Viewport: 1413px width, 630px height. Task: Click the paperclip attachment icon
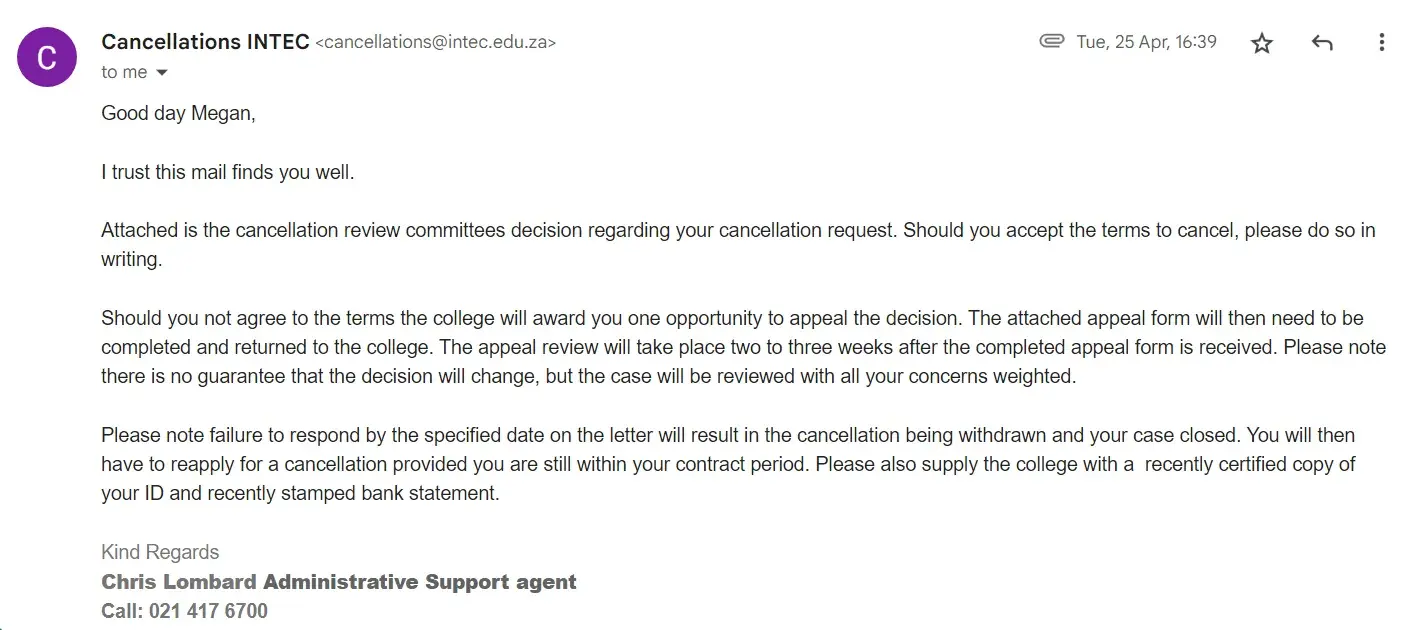pos(1051,42)
